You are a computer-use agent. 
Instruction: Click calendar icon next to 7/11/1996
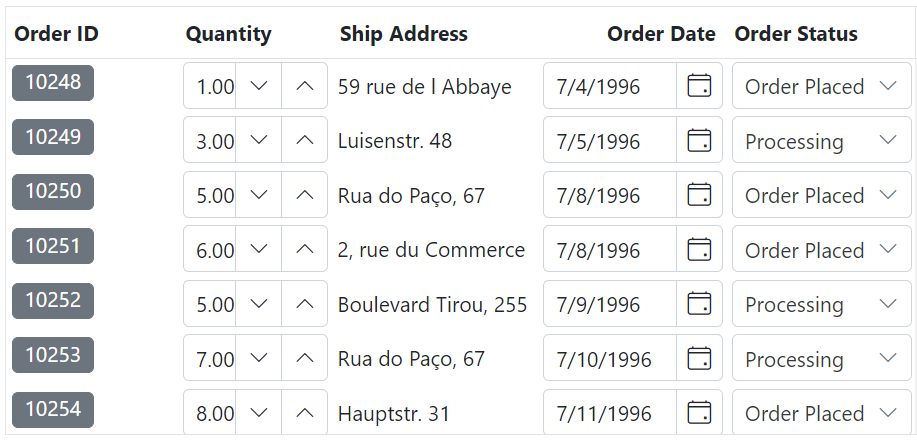pyautogui.click(x=699, y=412)
